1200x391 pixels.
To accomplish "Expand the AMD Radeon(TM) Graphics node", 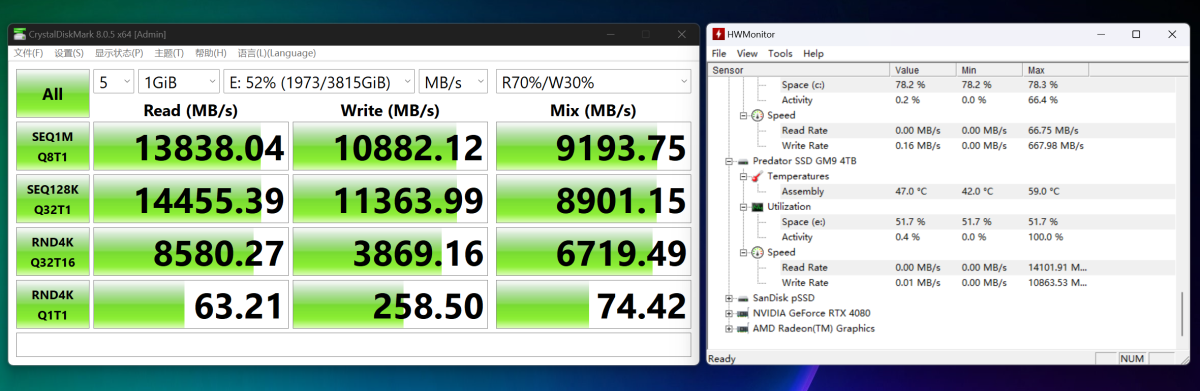I will pyautogui.click(x=729, y=328).
